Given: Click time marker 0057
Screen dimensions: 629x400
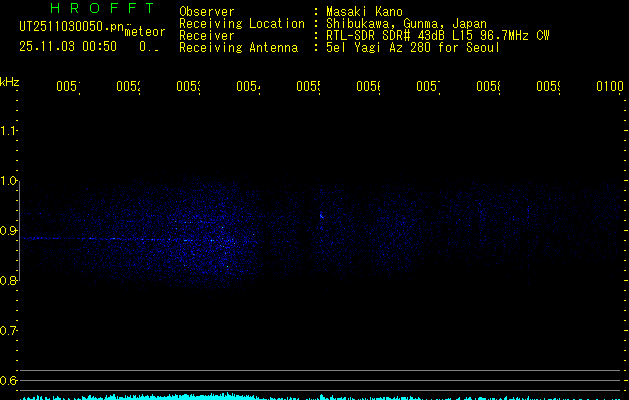Looking at the screenshot, I should pos(428,86).
